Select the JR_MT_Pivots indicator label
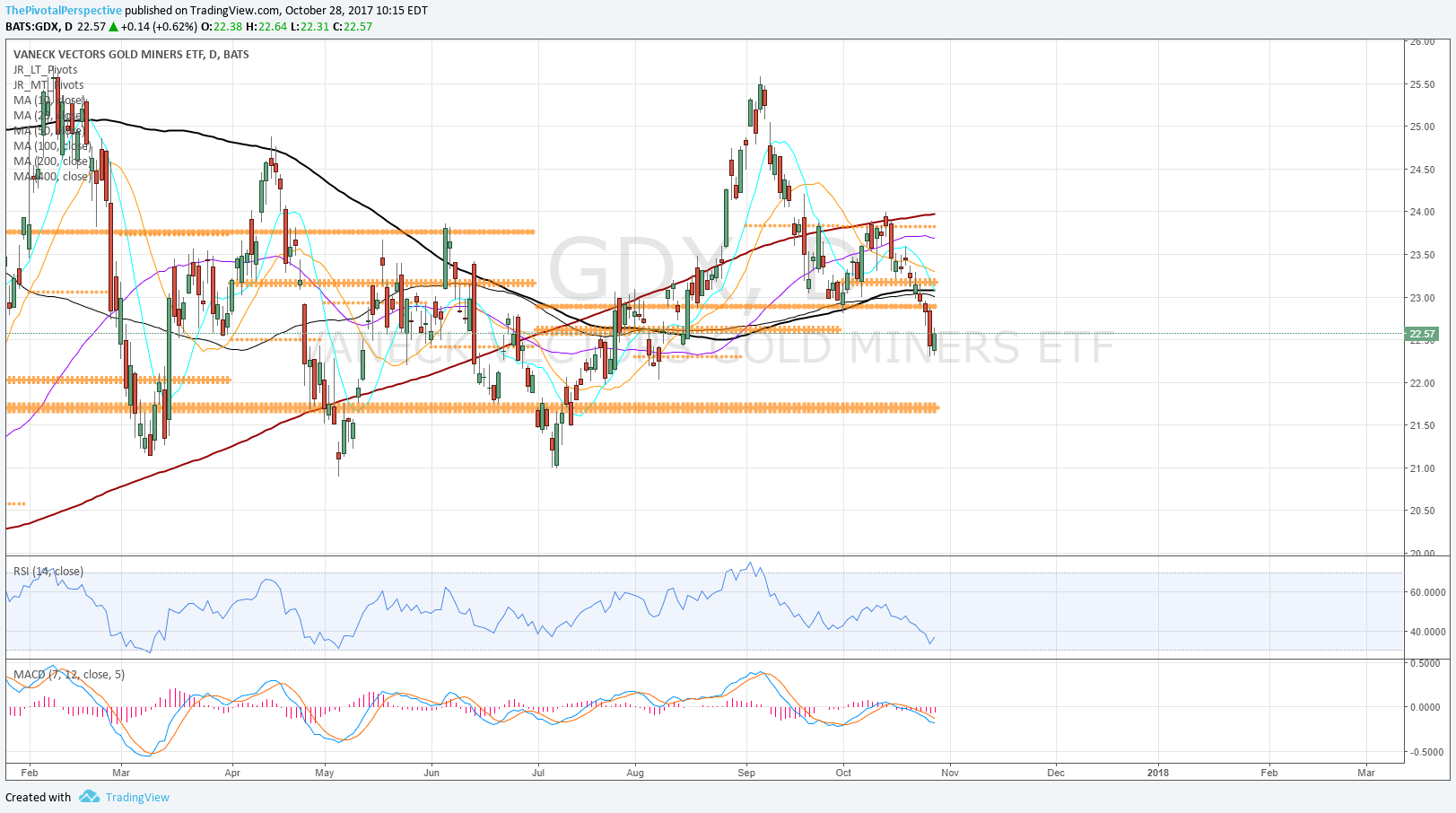The image size is (1456, 813). click(48, 84)
